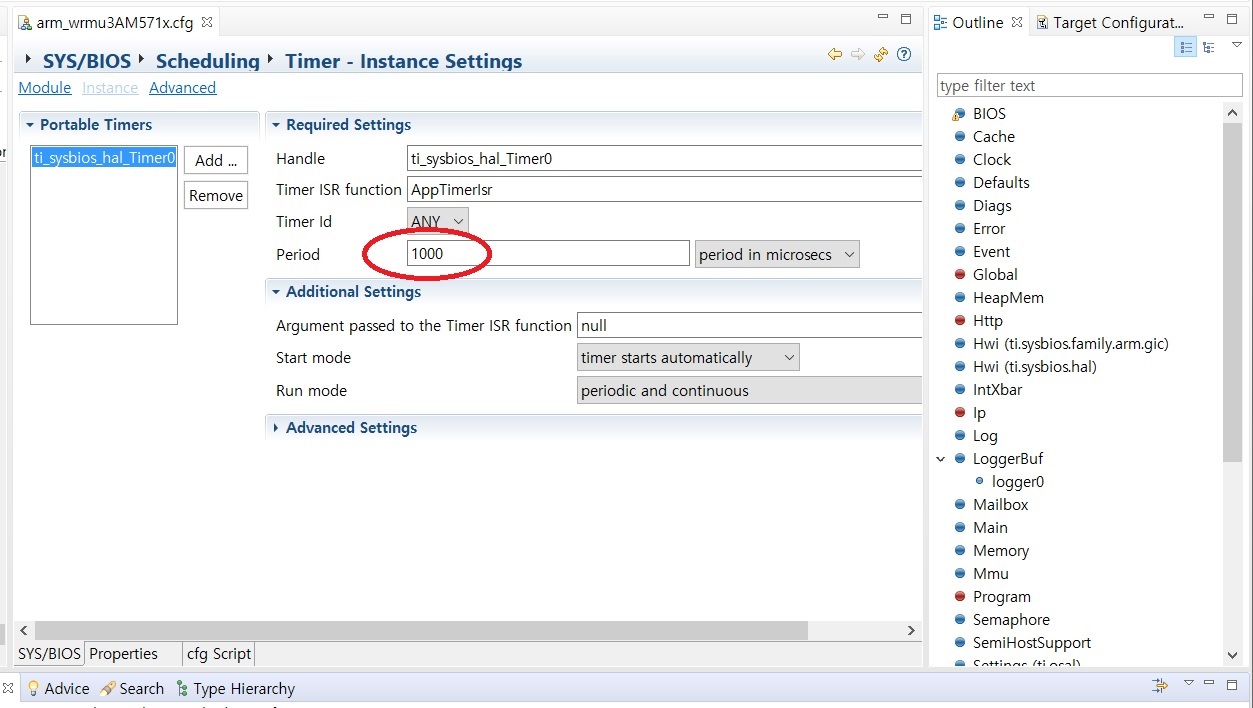Open the period in microsecs dropdown
This screenshot has height=708, width=1253.
point(777,255)
